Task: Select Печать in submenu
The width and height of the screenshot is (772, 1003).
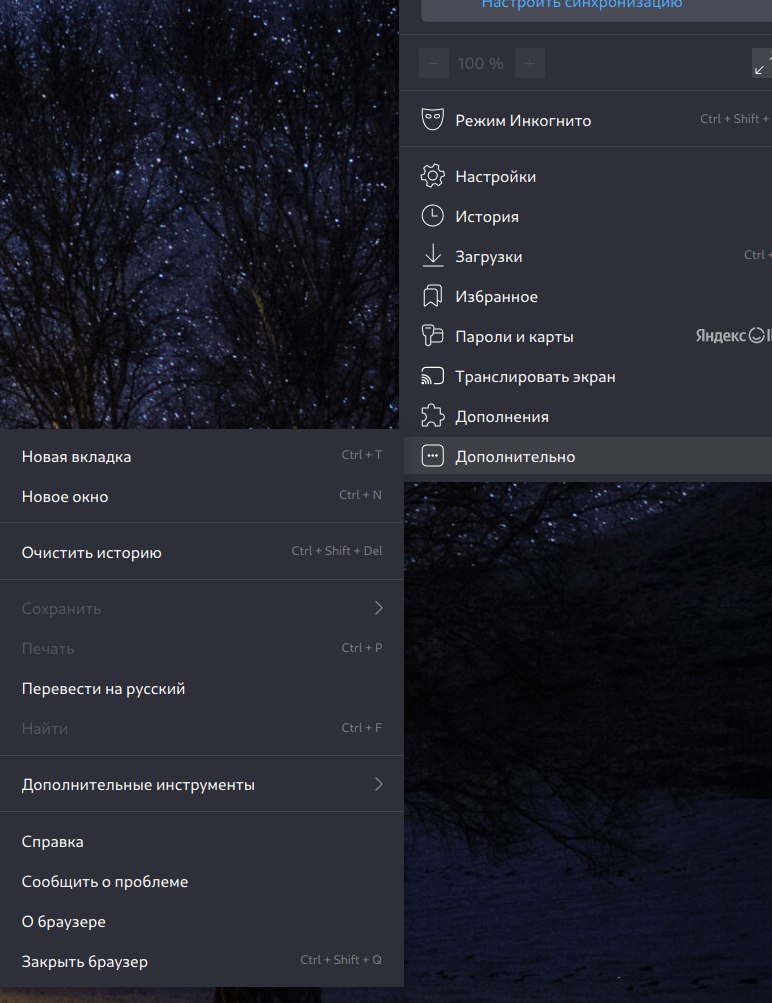Action: point(201,648)
